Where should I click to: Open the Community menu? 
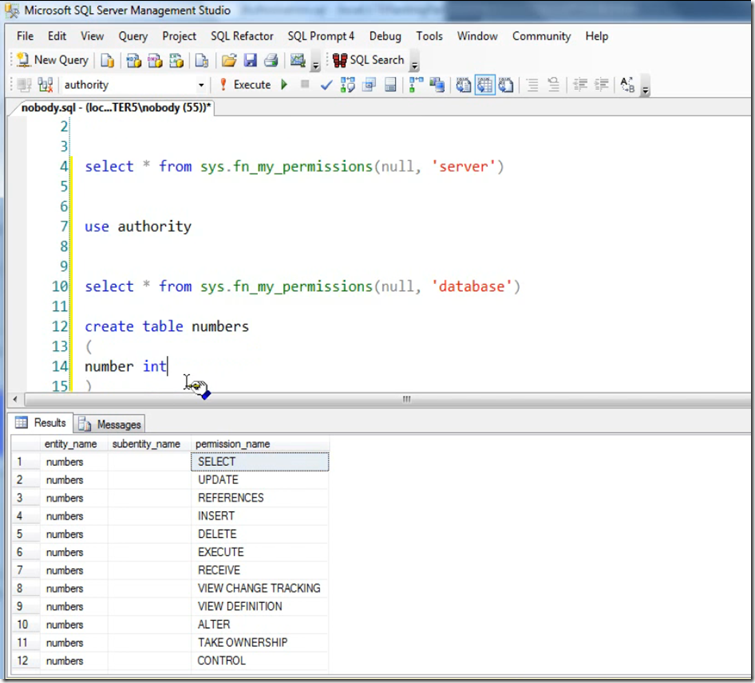tap(541, 36)
